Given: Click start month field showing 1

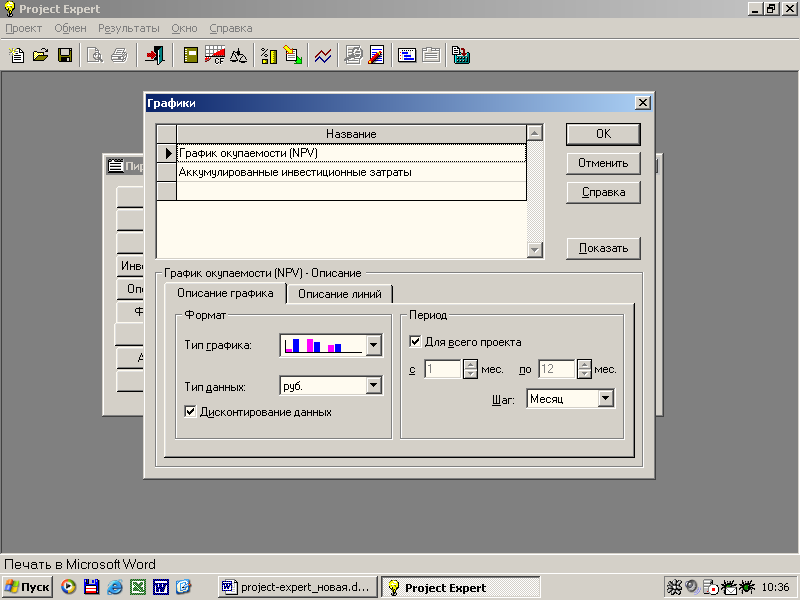Looking at the screenshot, I should 443,369.
